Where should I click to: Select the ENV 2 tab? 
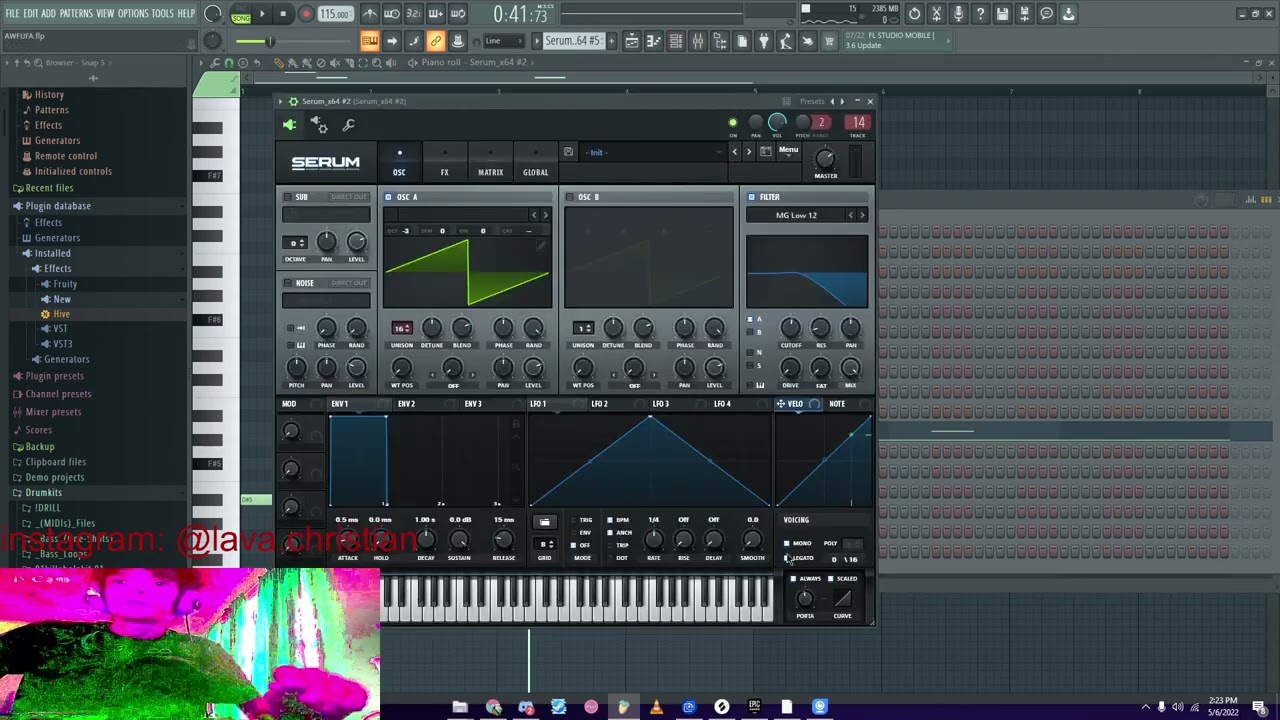(x=406, y=404)
